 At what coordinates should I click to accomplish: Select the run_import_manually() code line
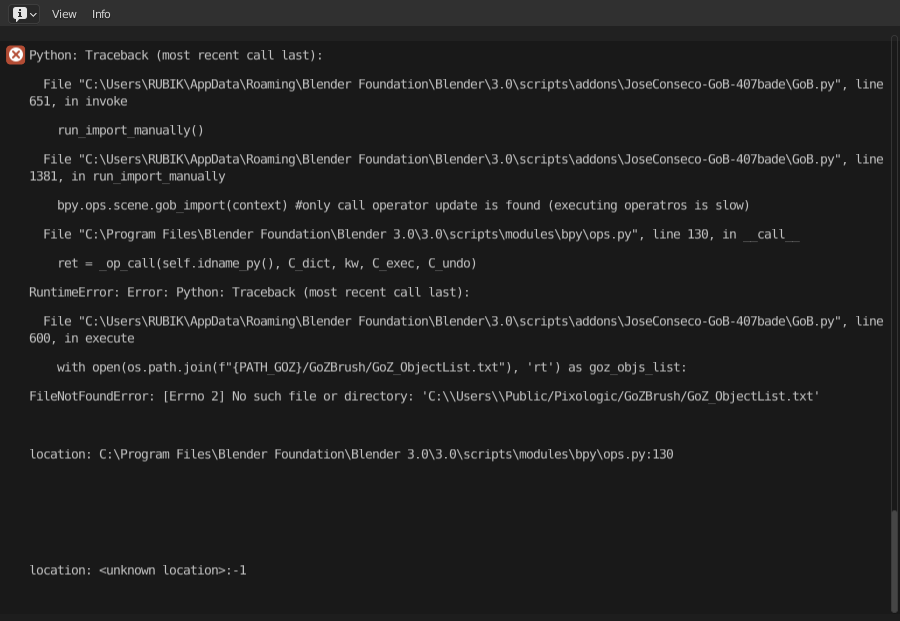point(130,130)
